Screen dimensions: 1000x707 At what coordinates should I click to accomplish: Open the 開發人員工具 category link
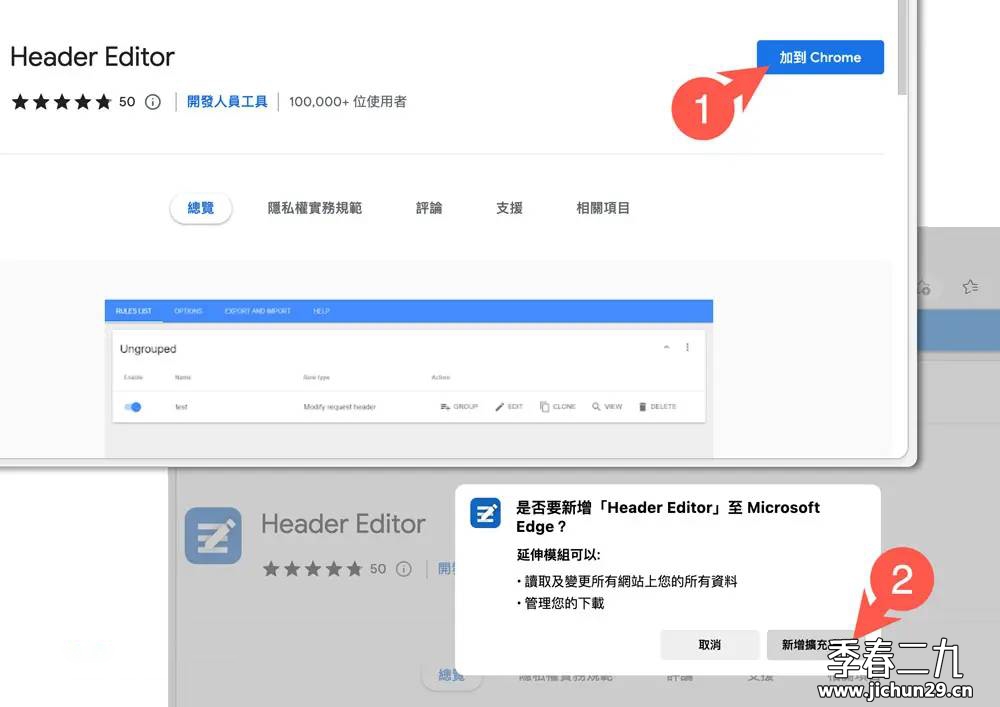click(x=227, y=102)
